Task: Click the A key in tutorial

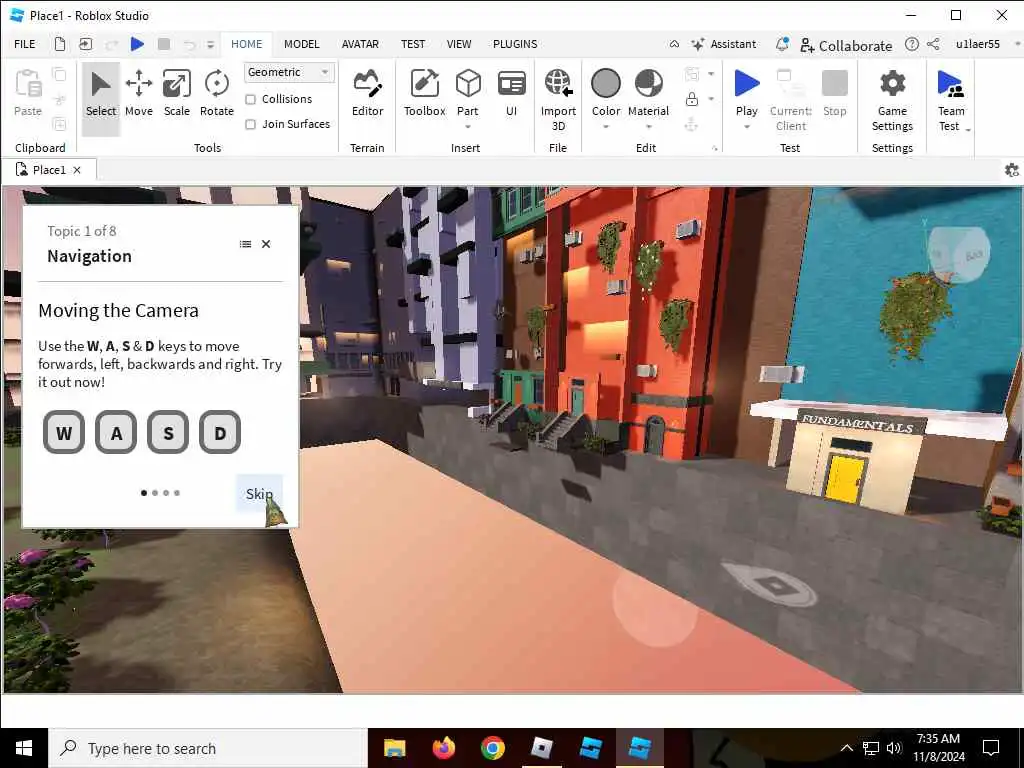Action: pos(116,432)
